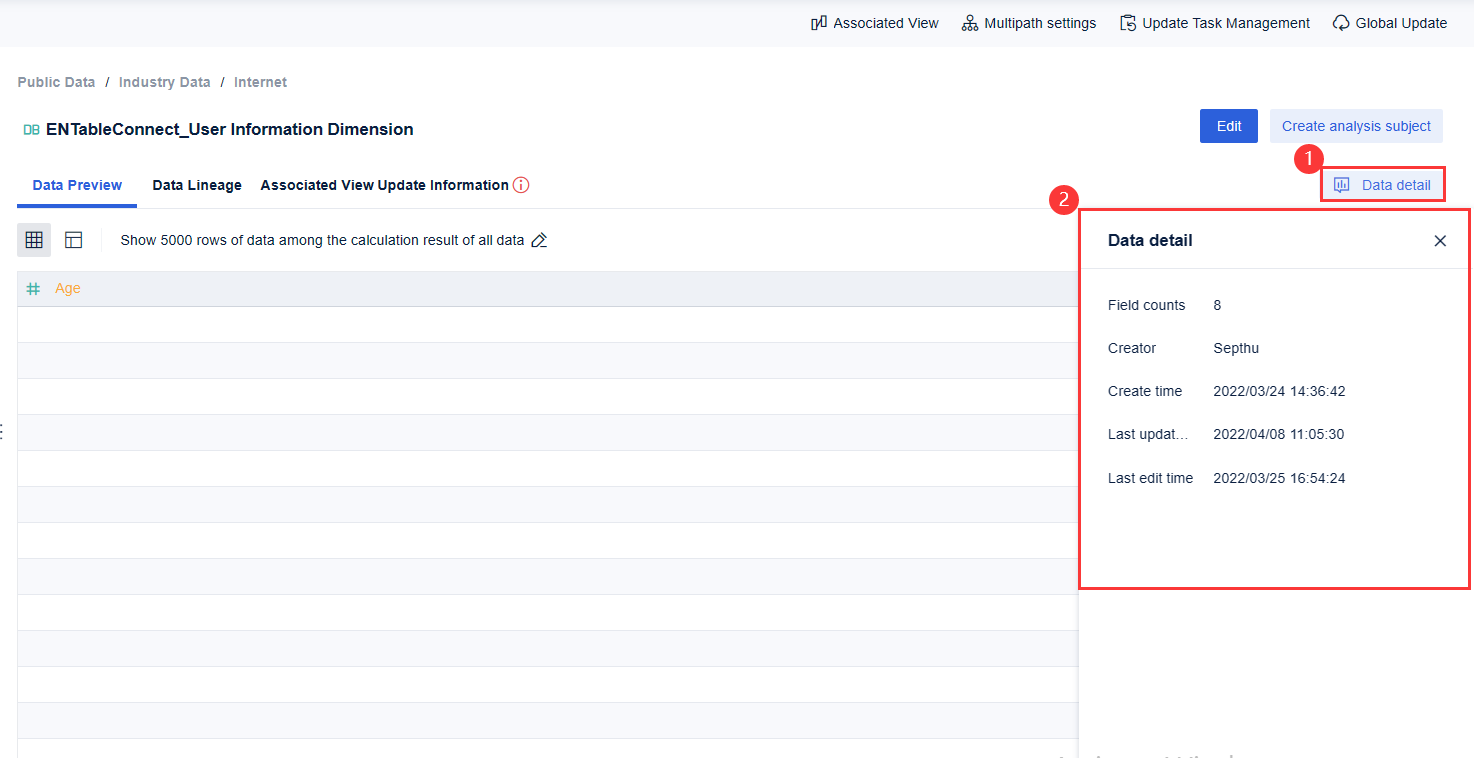Edit the 5000 rows display setting pencil
Image resolution: width=1474 pixels, height=758 pixels.
tap(539, 240)
